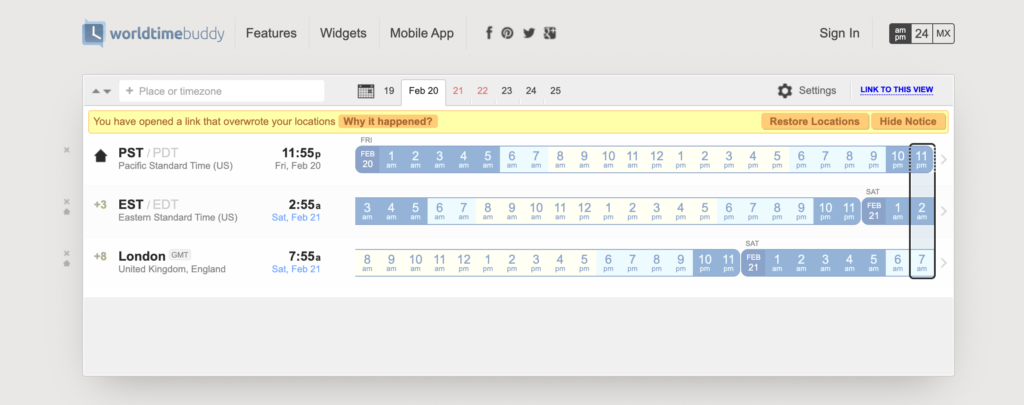This screenshot has width=1024, height=405.
Task: Open the Facebook share icon
Action: pos(489,33)
